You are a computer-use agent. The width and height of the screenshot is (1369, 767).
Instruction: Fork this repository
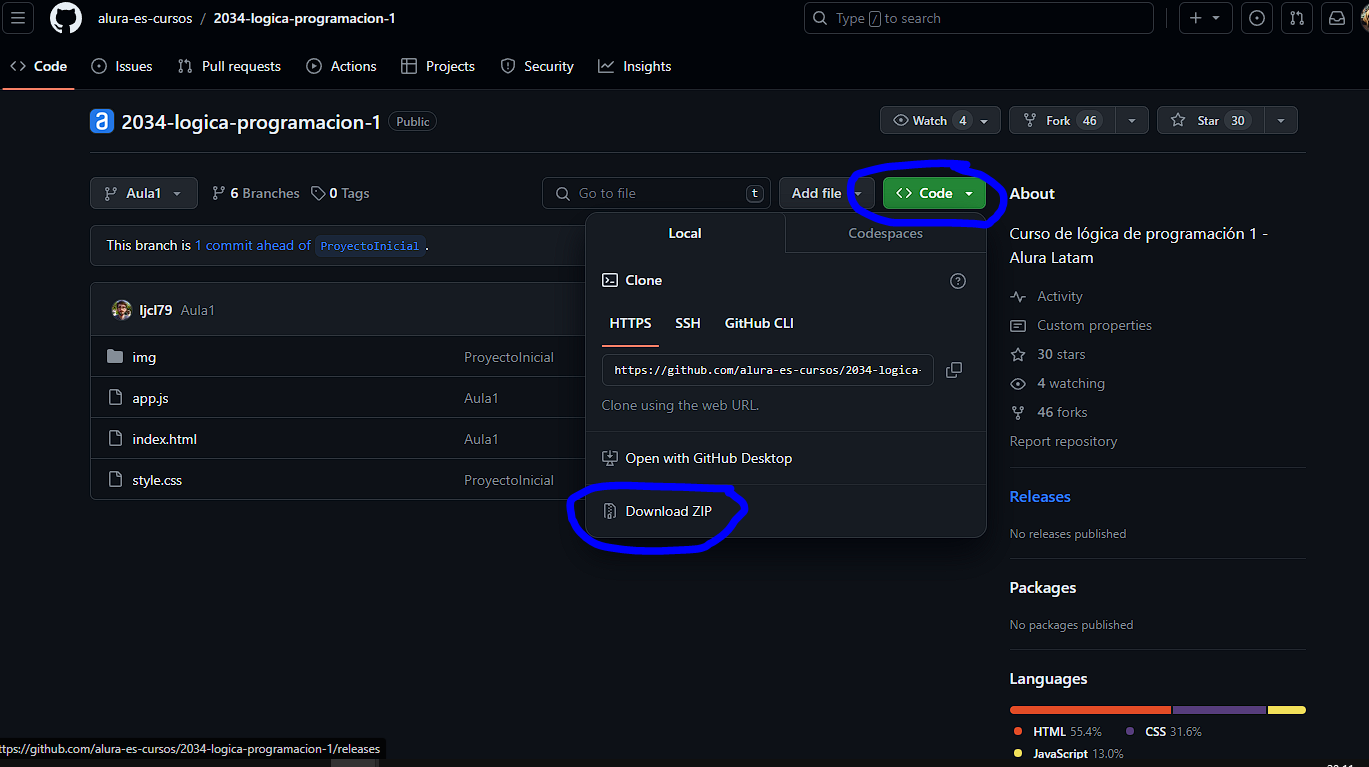[1062, 120]
